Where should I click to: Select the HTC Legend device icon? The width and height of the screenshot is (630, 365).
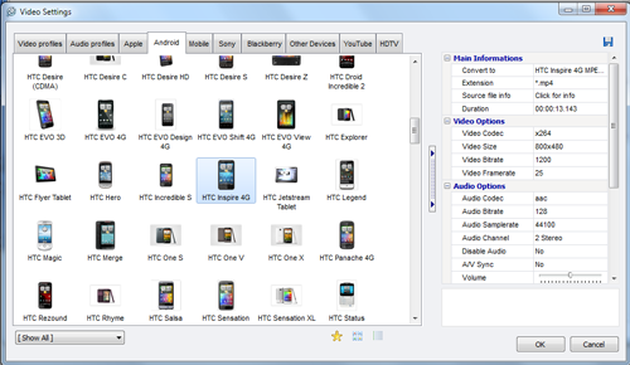346,174
